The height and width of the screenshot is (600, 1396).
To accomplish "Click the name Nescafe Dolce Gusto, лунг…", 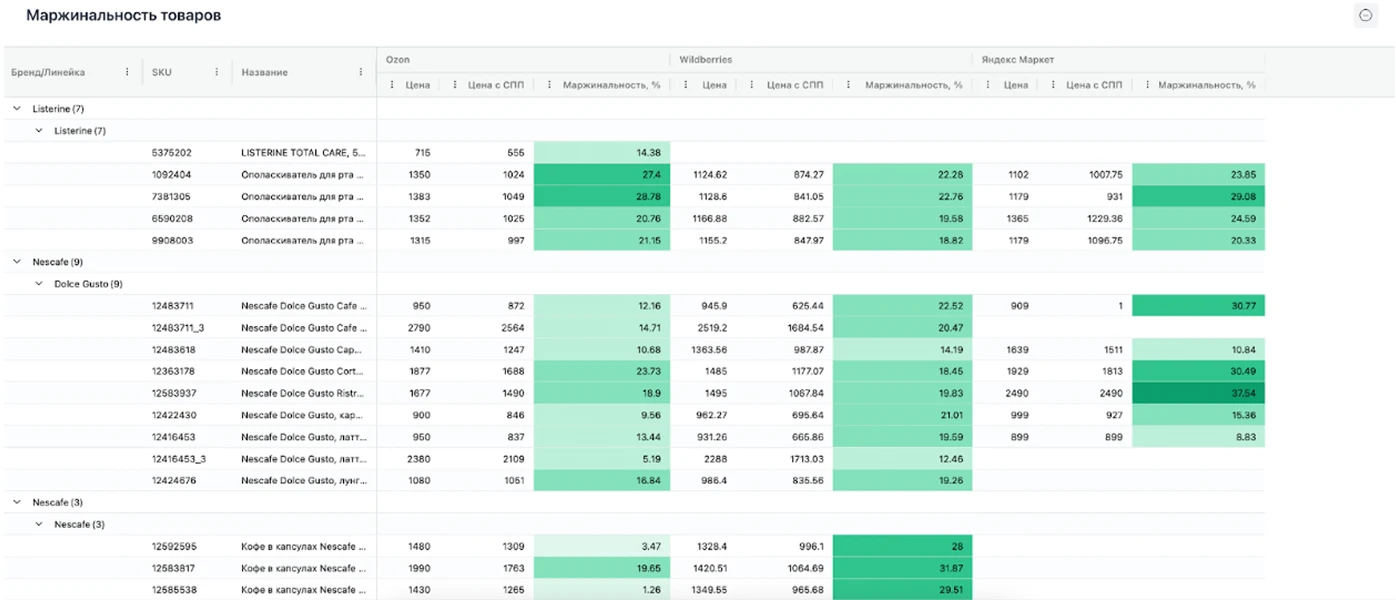I will tap(304, 481).
